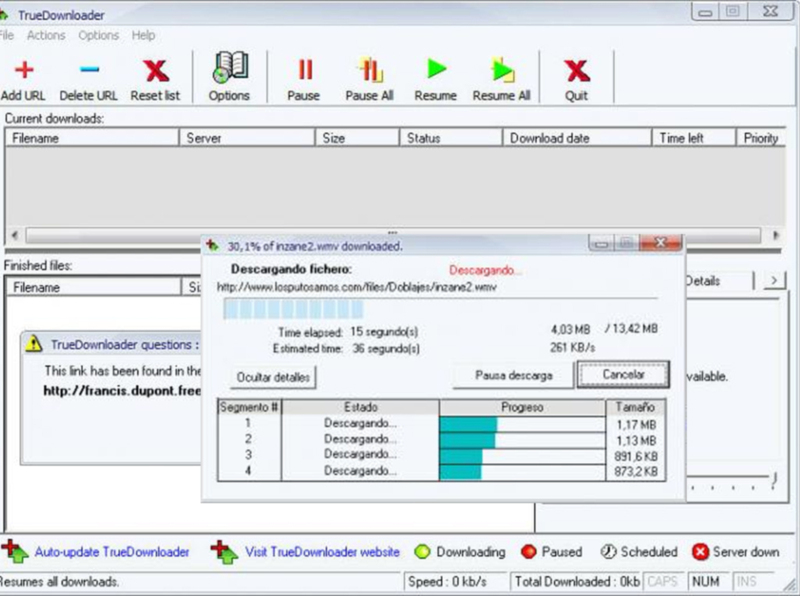Click the main download progress bar

pos(440,309)
